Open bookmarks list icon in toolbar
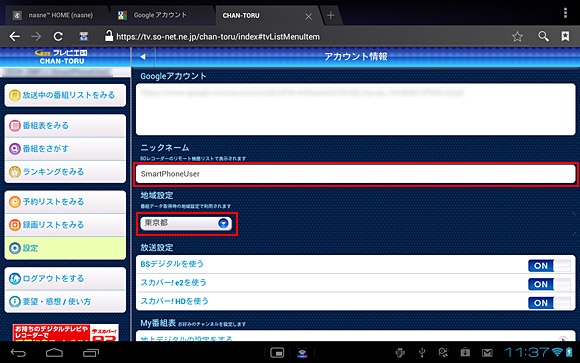 (565, 36)
